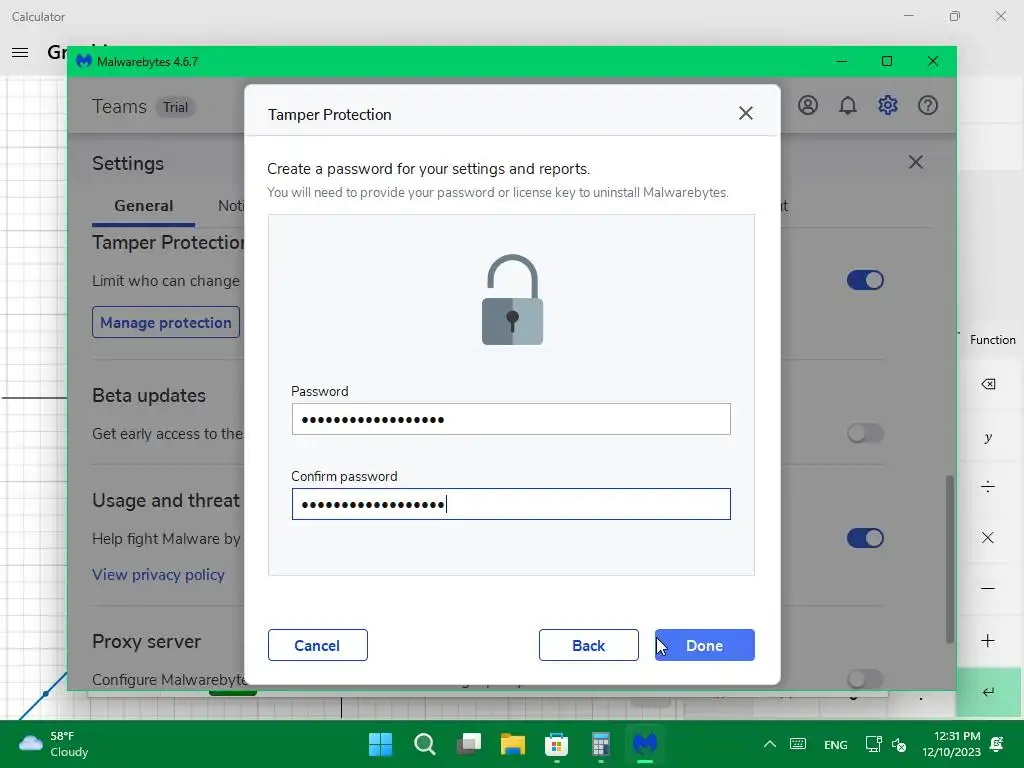Open the notification center bell icon
The image size is (1024, 768).
[997, 744]
